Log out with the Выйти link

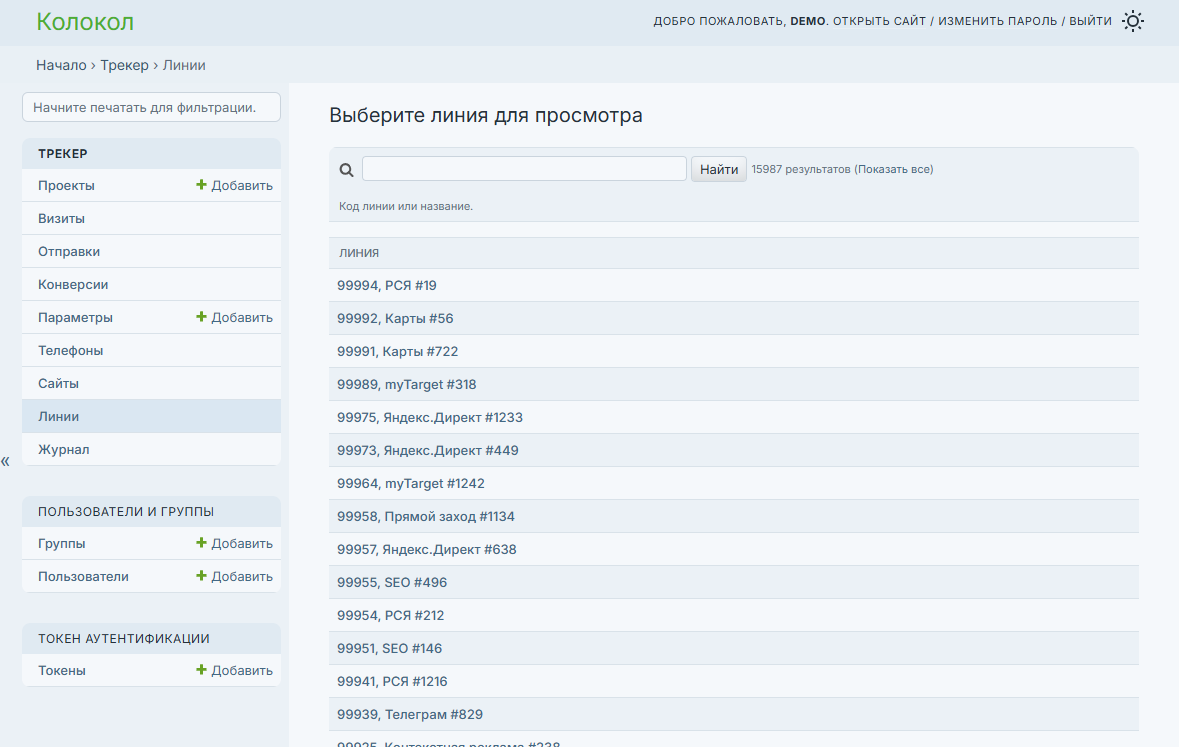(1090, 21)
